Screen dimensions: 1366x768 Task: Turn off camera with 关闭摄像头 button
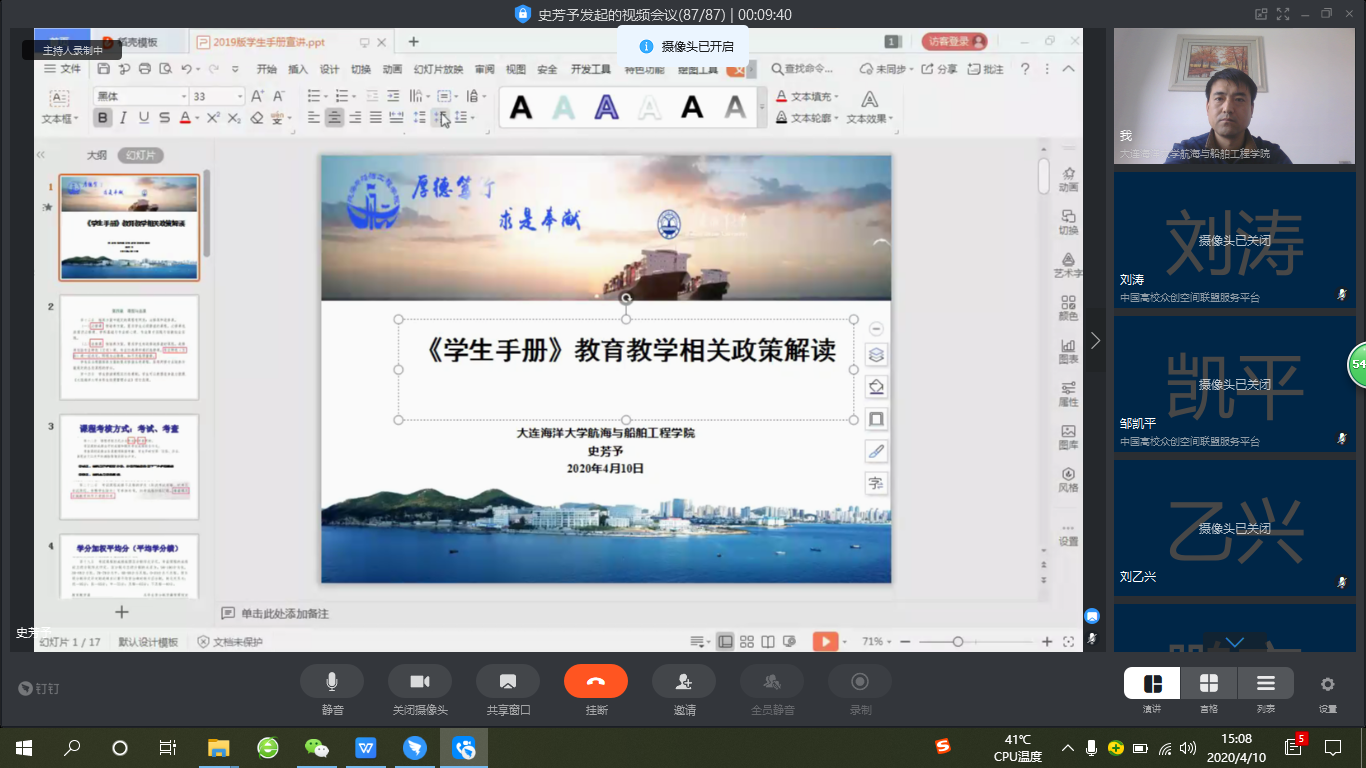pos(420,682)
